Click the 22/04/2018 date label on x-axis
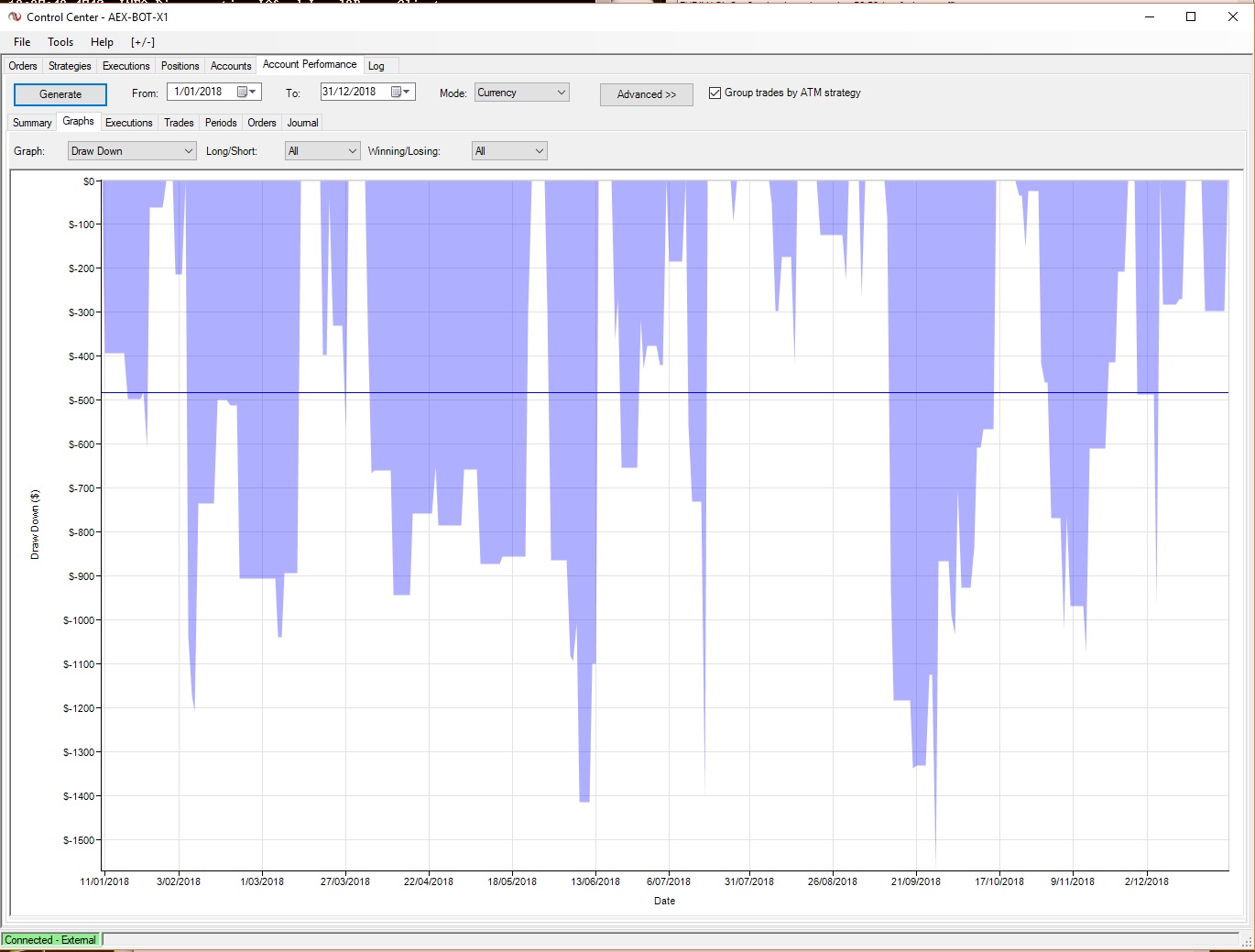Image resolution: width=1255 pixels, height=952 pixels. (x=429, y=881)
